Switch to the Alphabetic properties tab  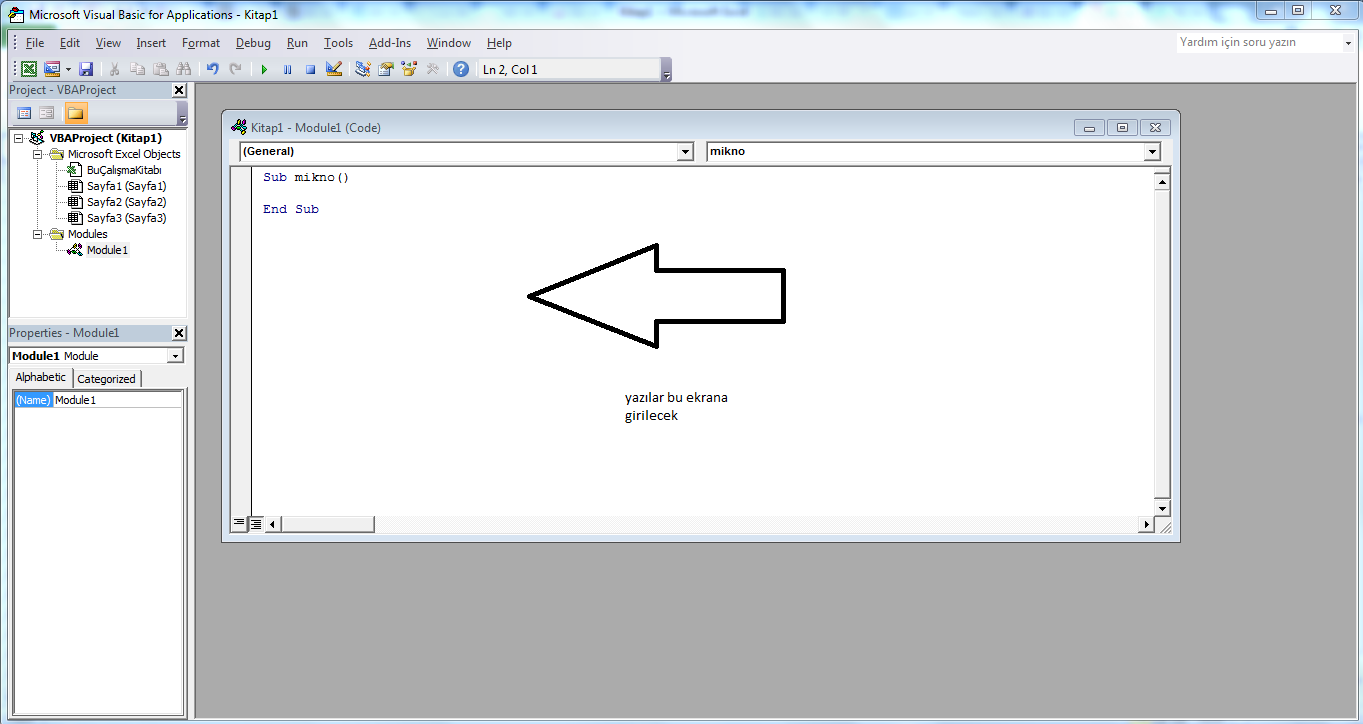41,378
